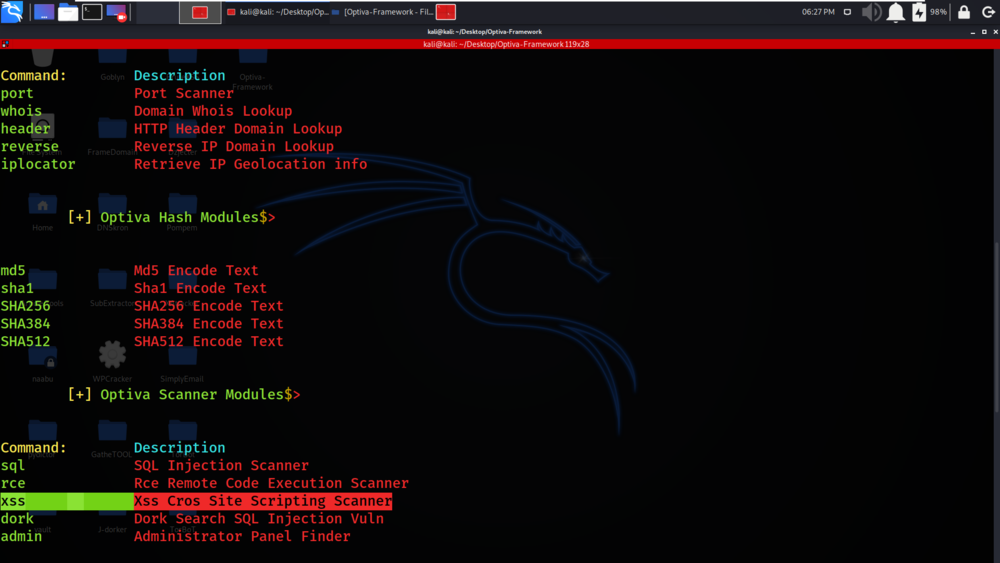Click 'Retrieve IP Geolocation info' text
This screenshot has height=563, width=1000.
pyautogui.click(x=251, y=164)
